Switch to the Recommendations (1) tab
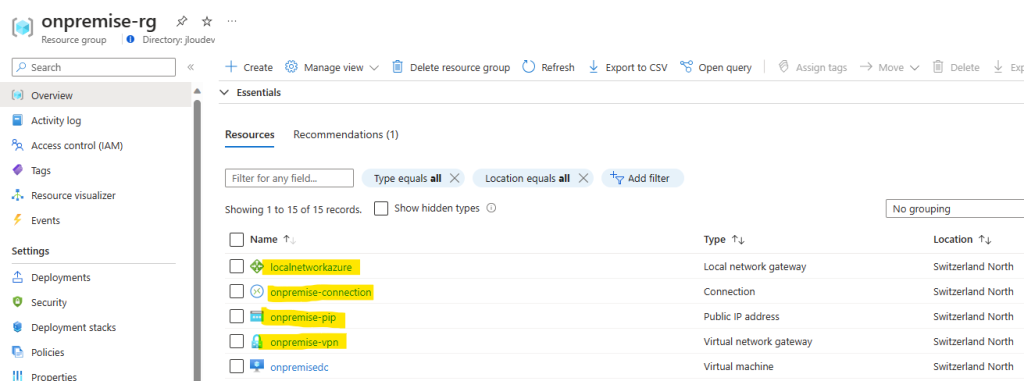This screenshot has height=381, width=1024. click(345, 135)
